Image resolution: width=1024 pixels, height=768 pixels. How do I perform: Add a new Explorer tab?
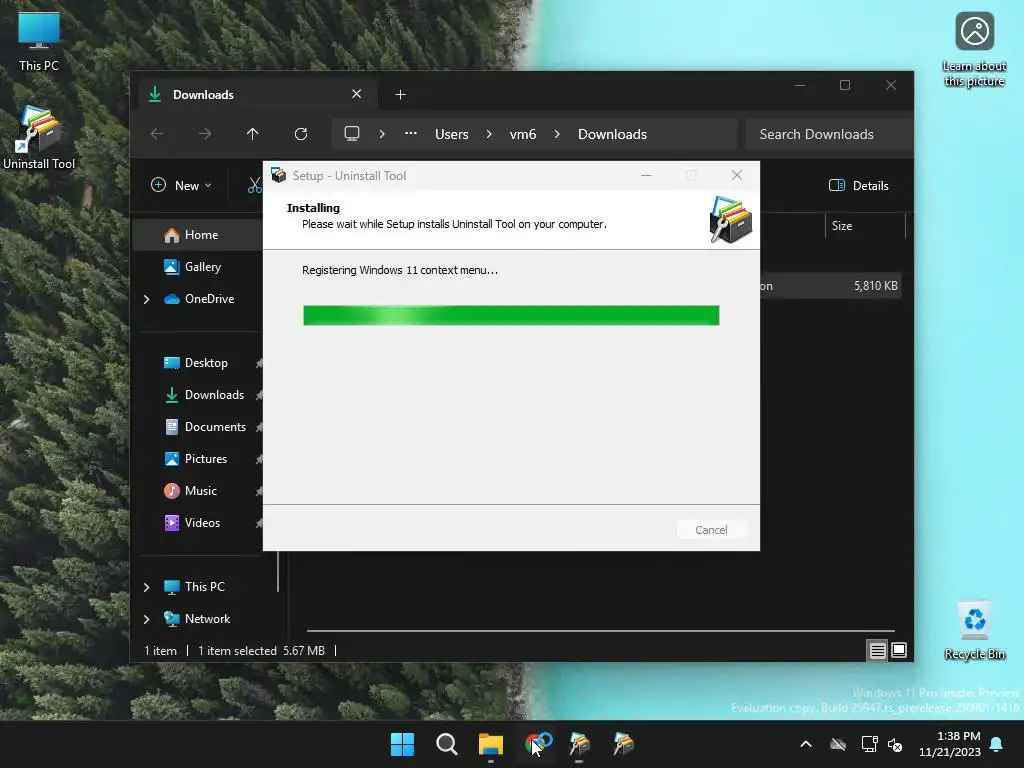400,95
